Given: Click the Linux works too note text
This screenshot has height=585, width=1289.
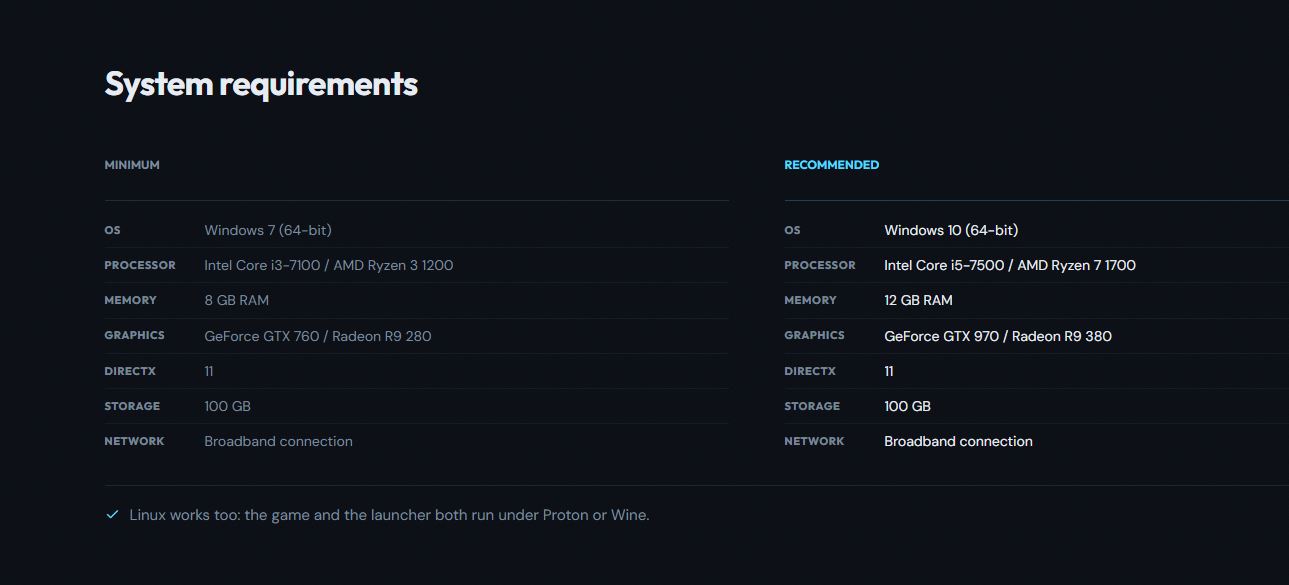Looking at the screenshot, I should pyautogui.click(x=390, y=515).
